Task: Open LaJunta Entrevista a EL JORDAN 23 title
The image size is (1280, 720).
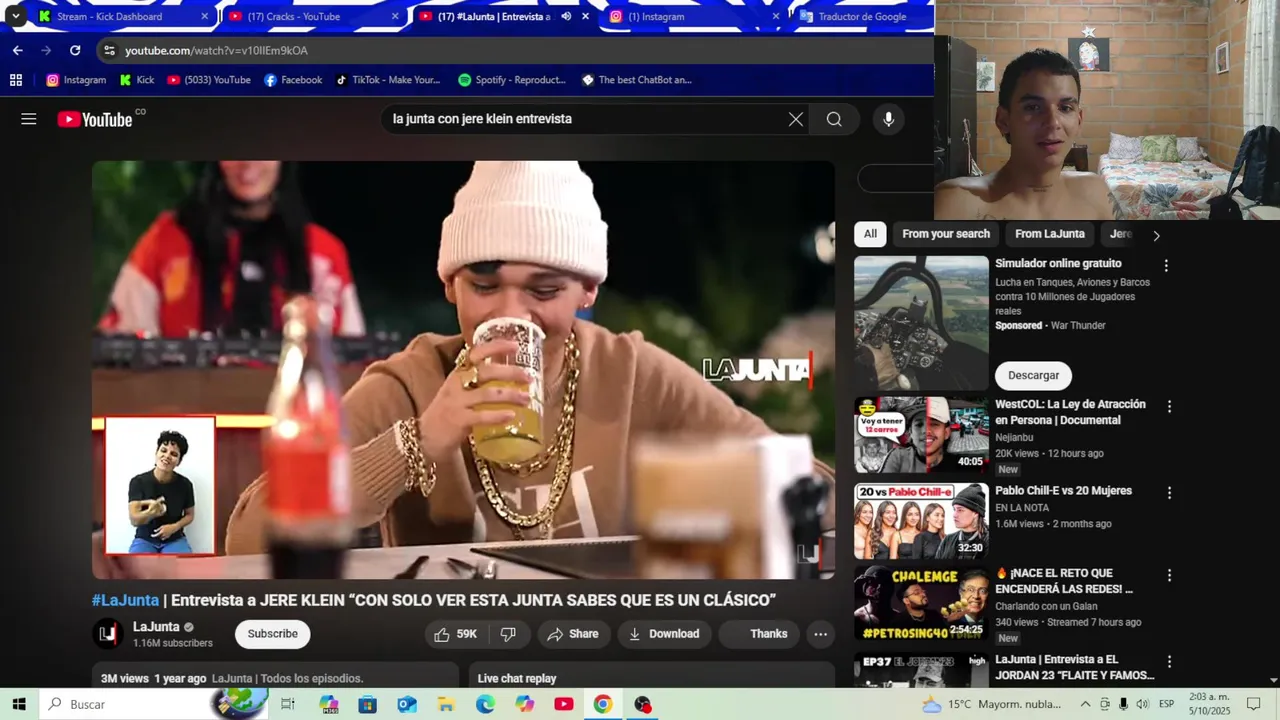Action: coord(1074,667)
